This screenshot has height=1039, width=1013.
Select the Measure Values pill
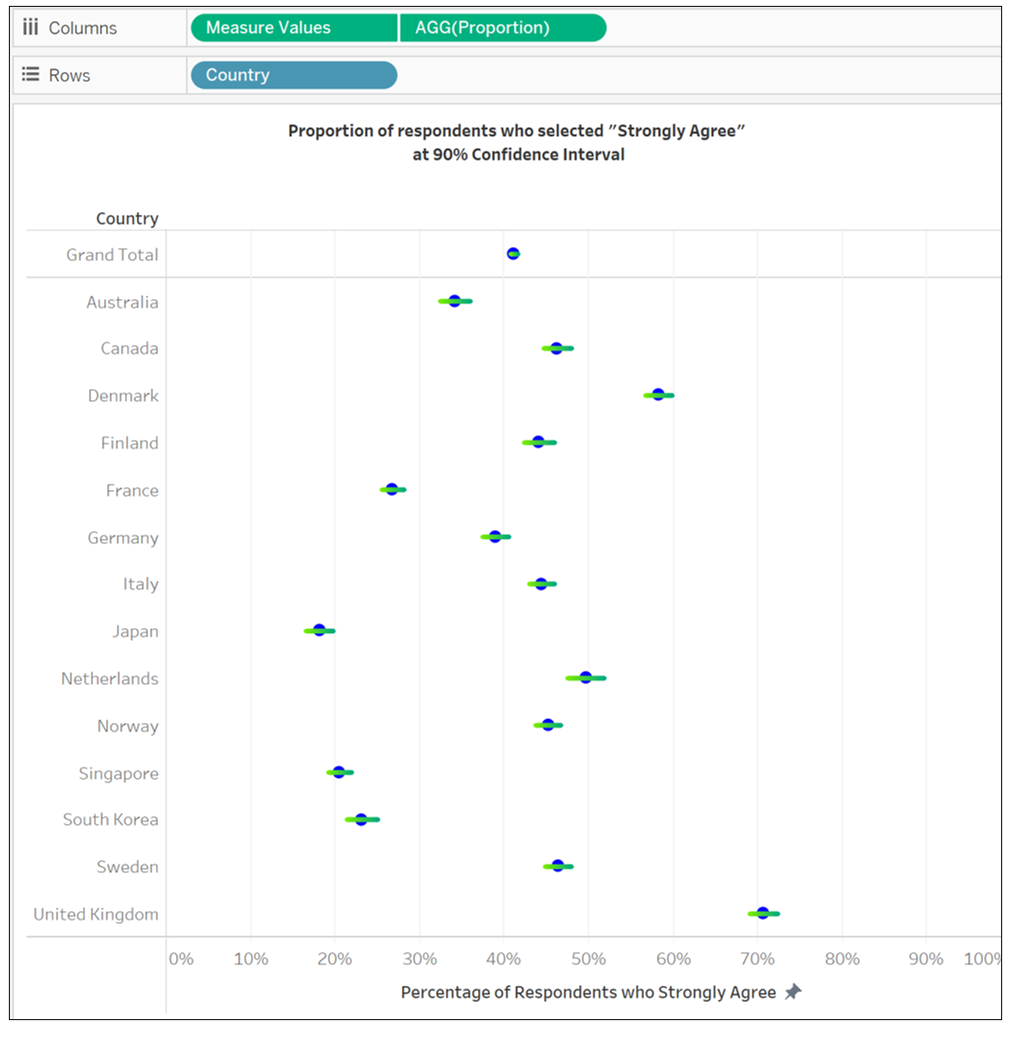(292, 28)
